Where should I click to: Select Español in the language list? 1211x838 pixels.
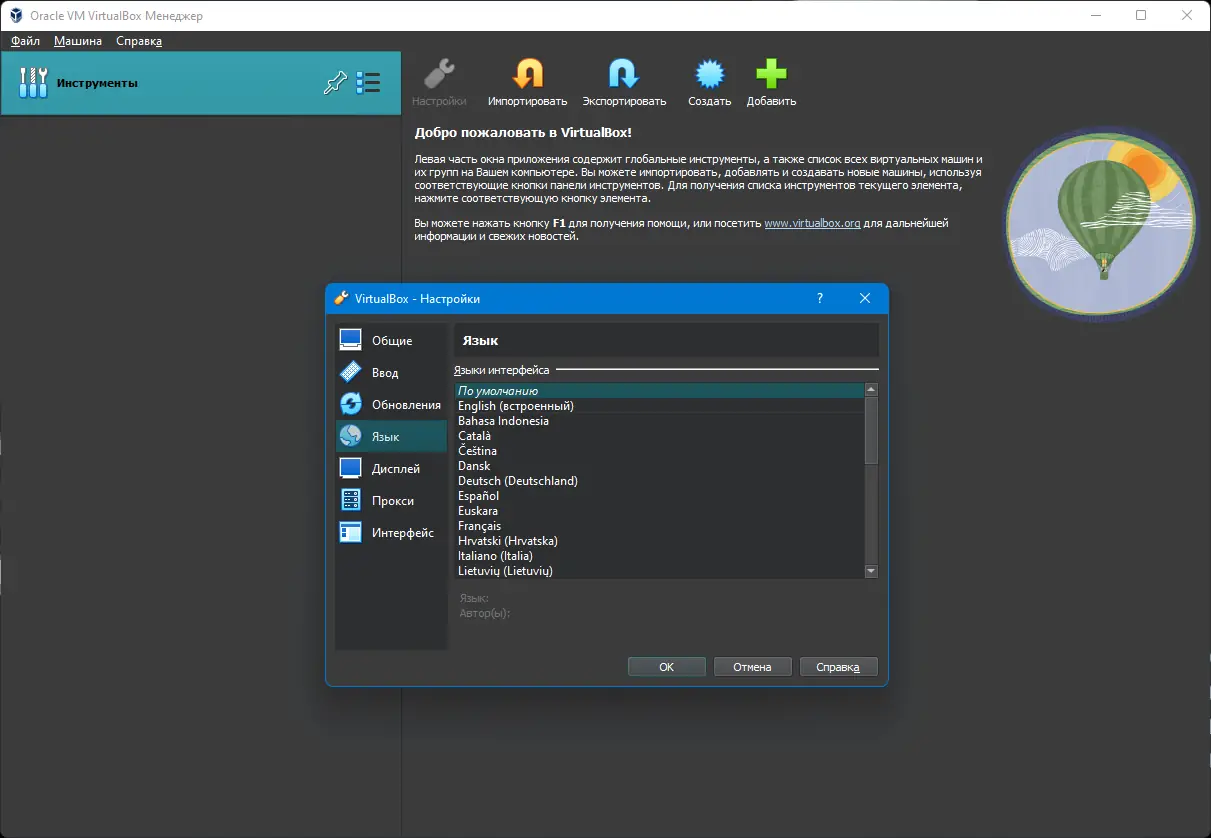coord(659,496)
